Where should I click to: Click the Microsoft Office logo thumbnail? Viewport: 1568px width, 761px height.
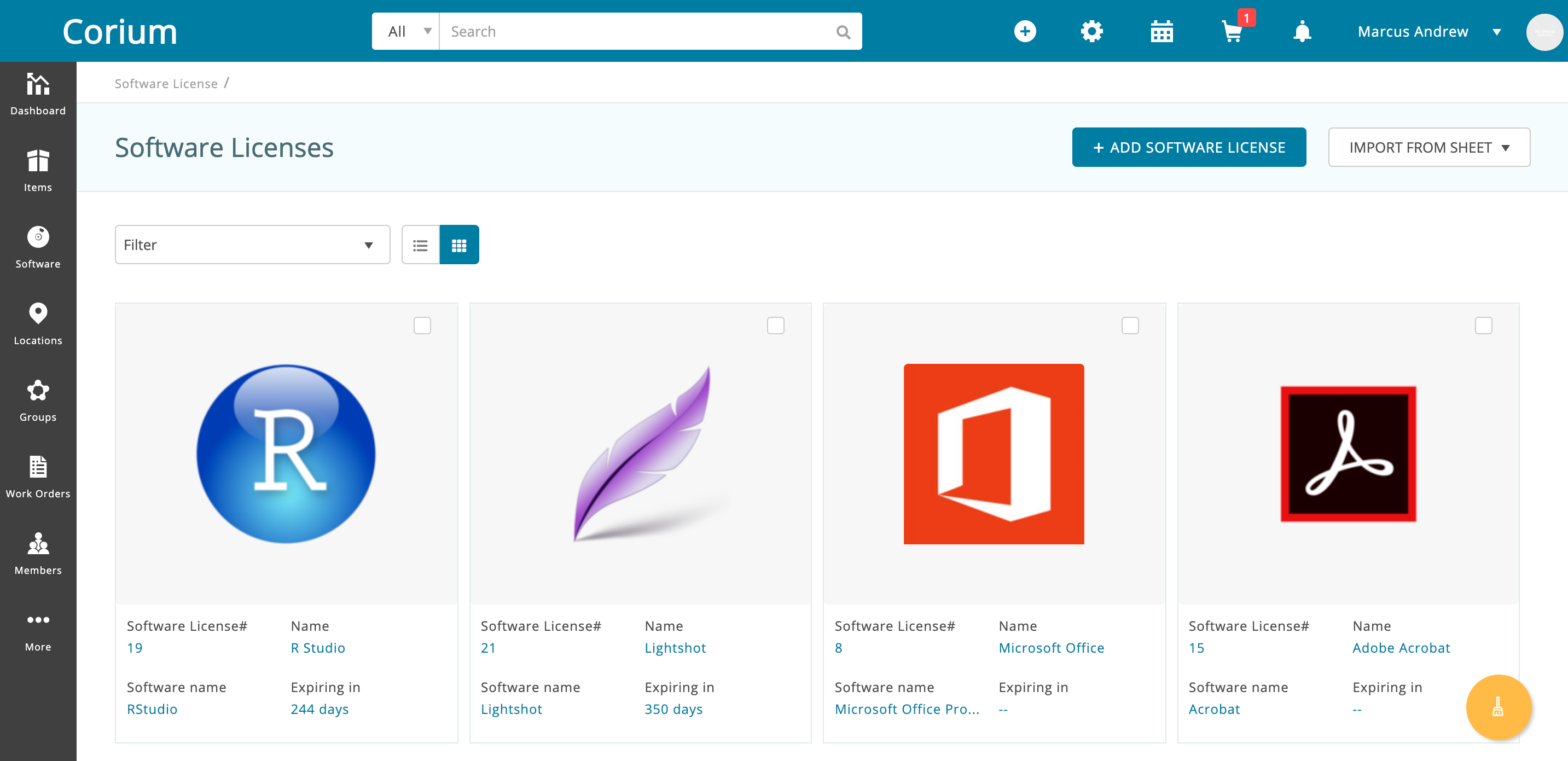pyautogui.click(x=994, y=454)
